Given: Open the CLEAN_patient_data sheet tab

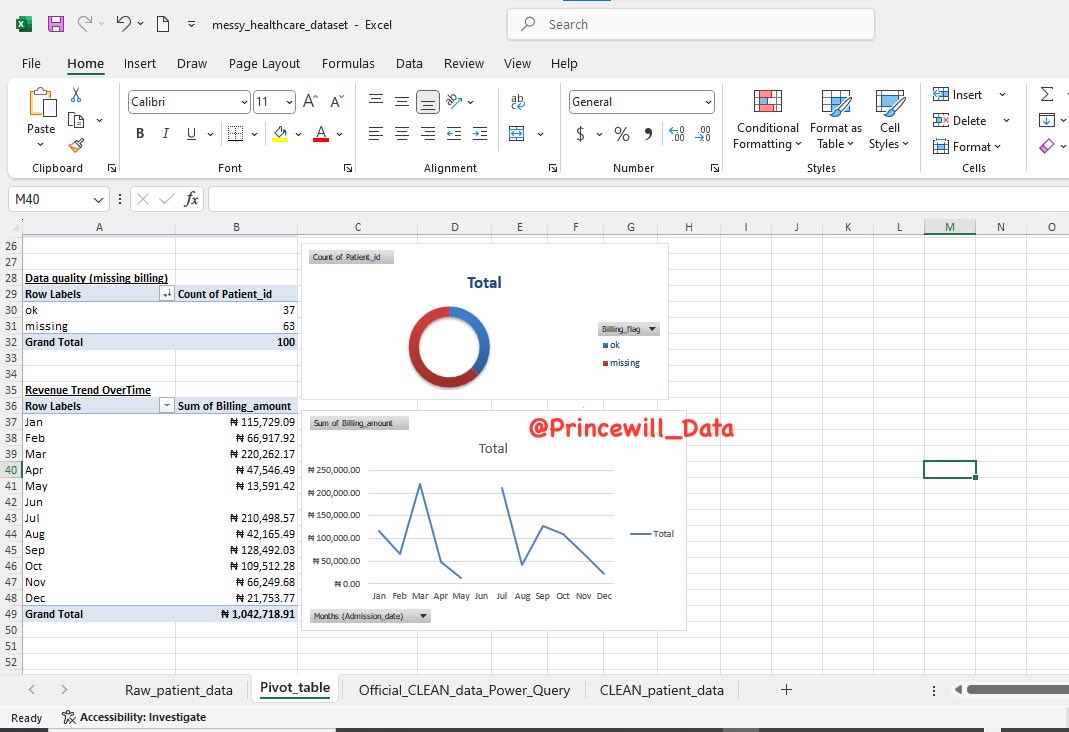Looking at the screenshot, I should pos(661,690).
